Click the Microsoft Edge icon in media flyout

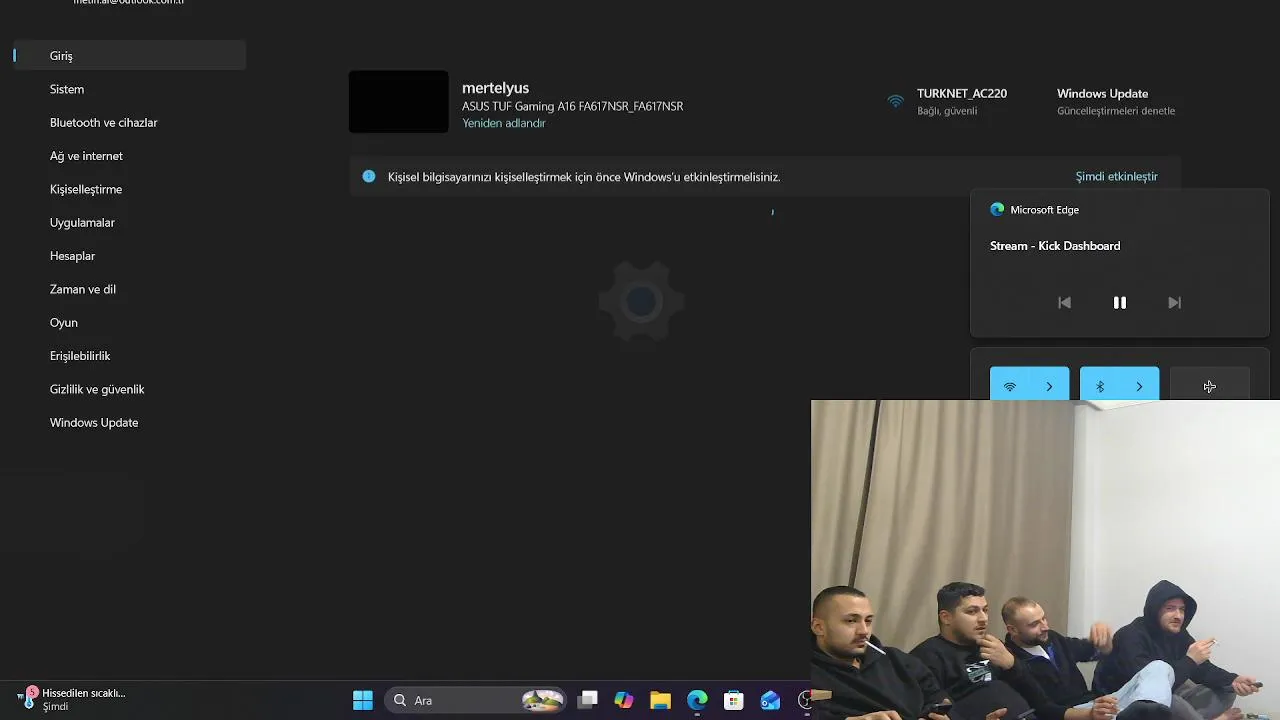(x=997, y=210)
